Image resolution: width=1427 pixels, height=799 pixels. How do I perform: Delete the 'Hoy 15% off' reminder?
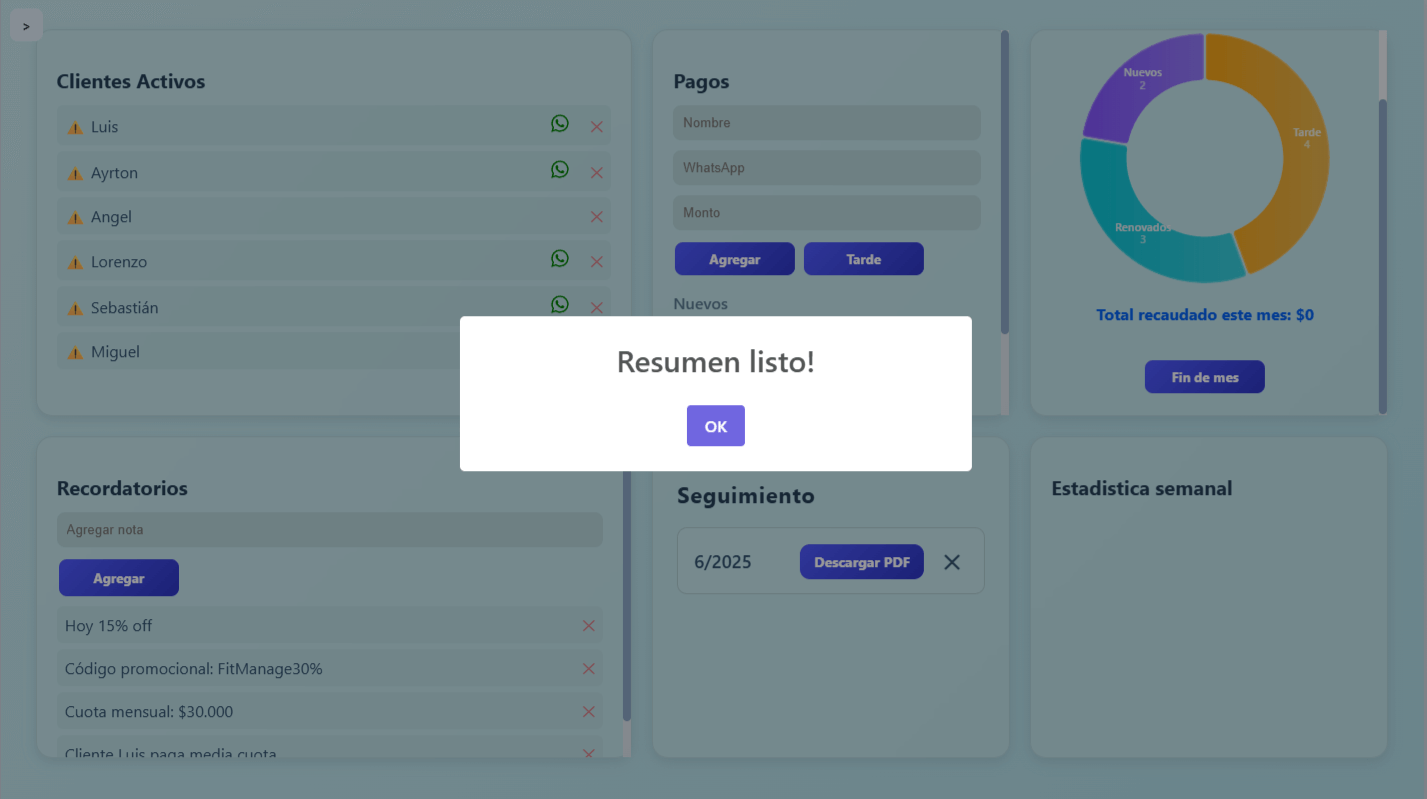589,626
